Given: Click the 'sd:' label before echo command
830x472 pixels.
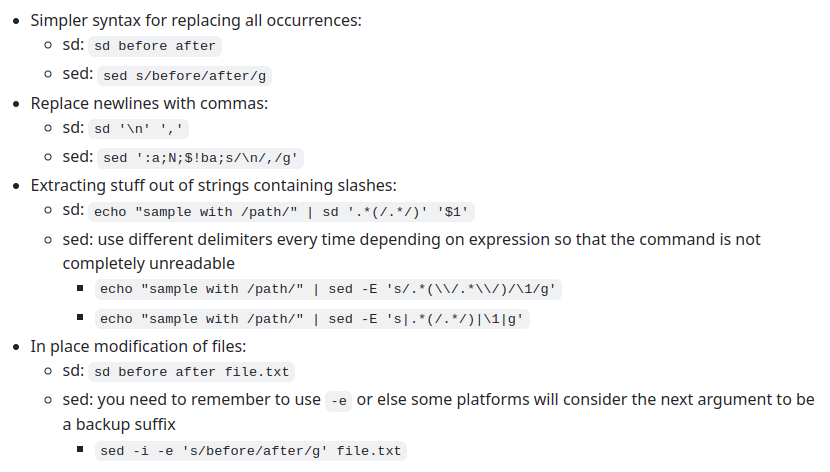Looking at the screenshot, I should [73, 210].
